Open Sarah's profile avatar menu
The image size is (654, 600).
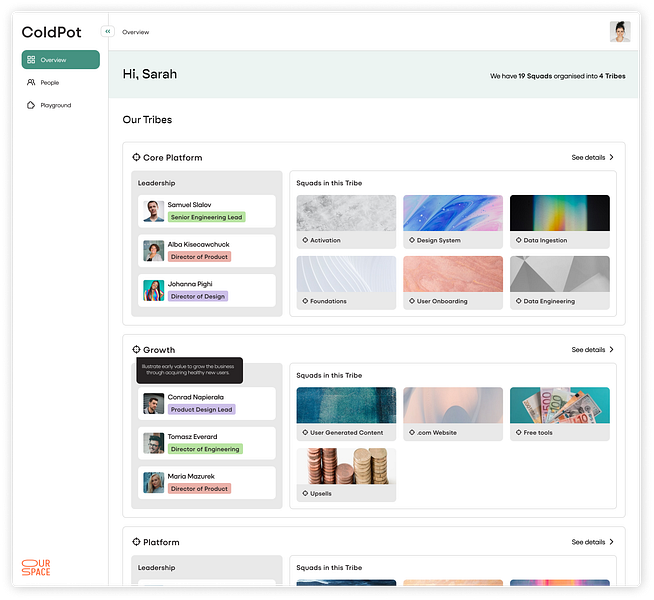(620, 32)
